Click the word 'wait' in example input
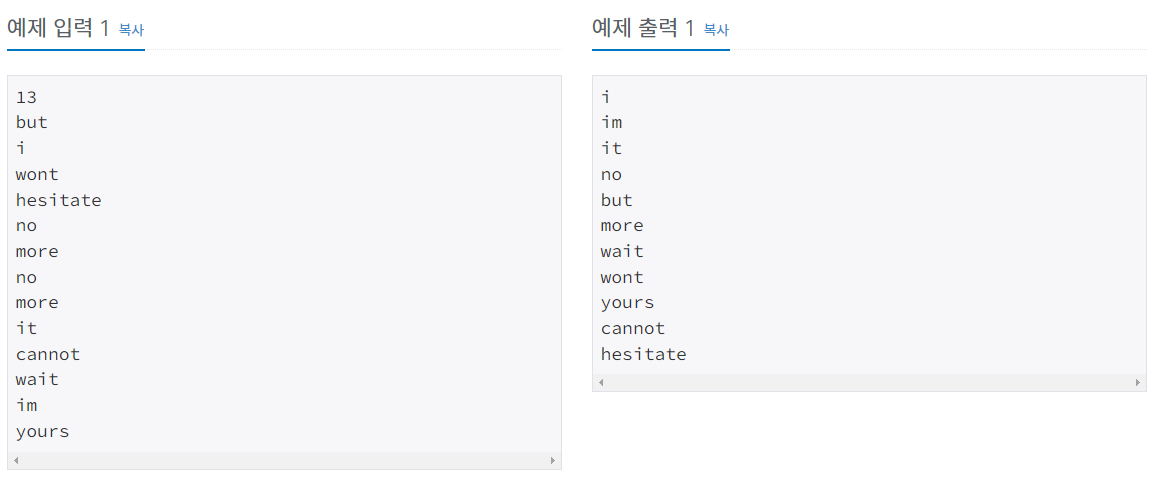Image resolution: width=1157 pixels, height=484 pixels. click(37, 380)
